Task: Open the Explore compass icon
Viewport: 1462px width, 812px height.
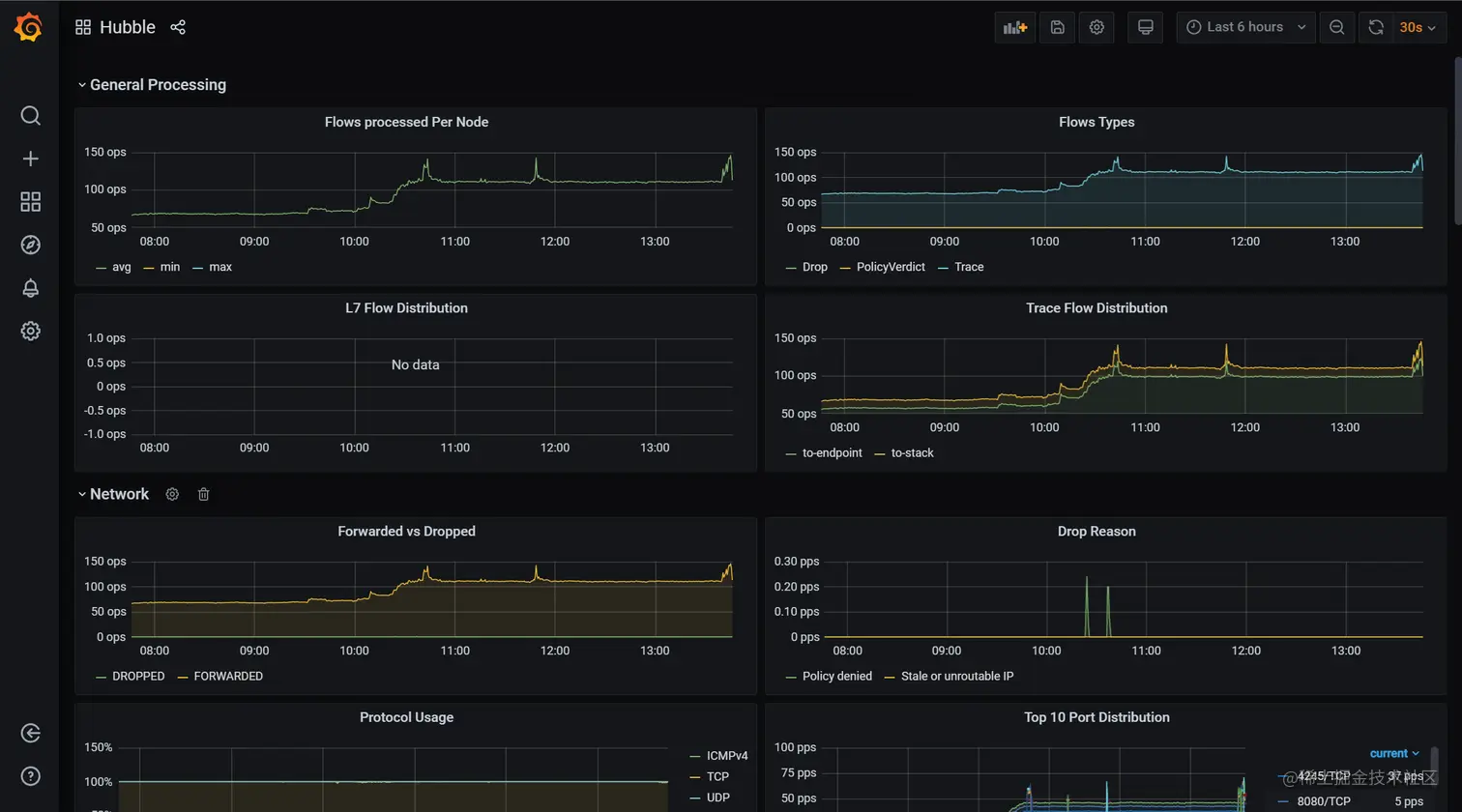Action: tap(30, 245)
